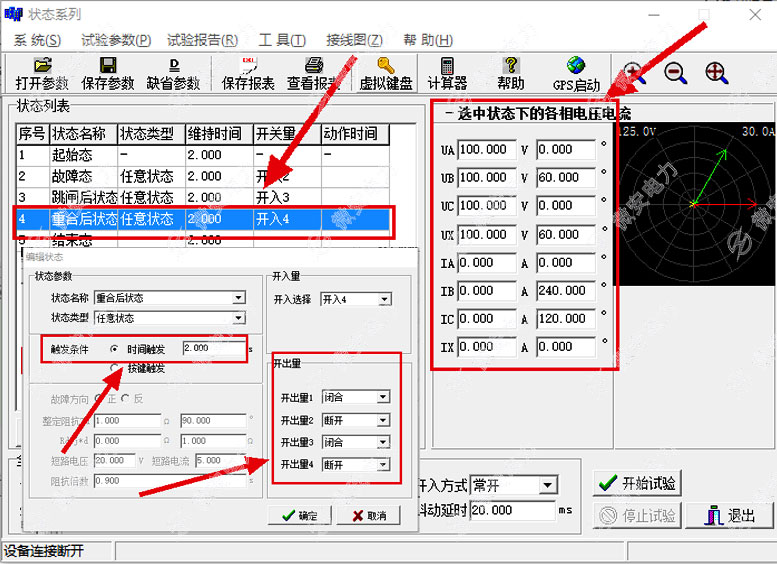Screen dimensions: 777x564
Task: Click the 打开参数 open parameters icon
Action: tap(42, 74)
